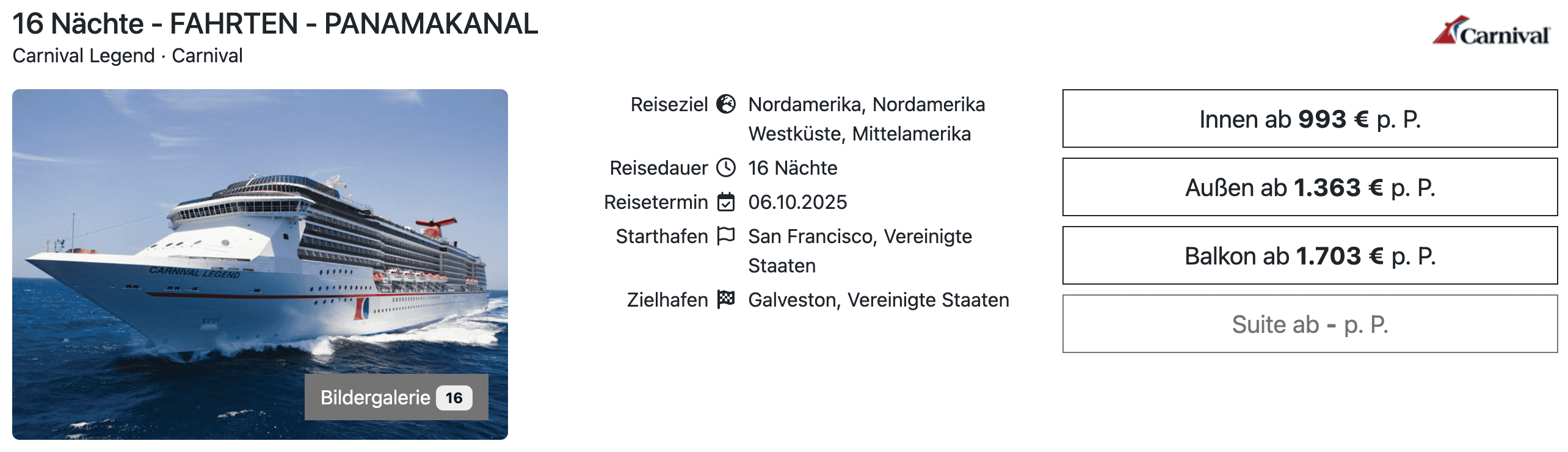Click the Carnival Legend · Carnival subtitle
The width and height of the screenshot is (1568, 452).
pos(128,56)
